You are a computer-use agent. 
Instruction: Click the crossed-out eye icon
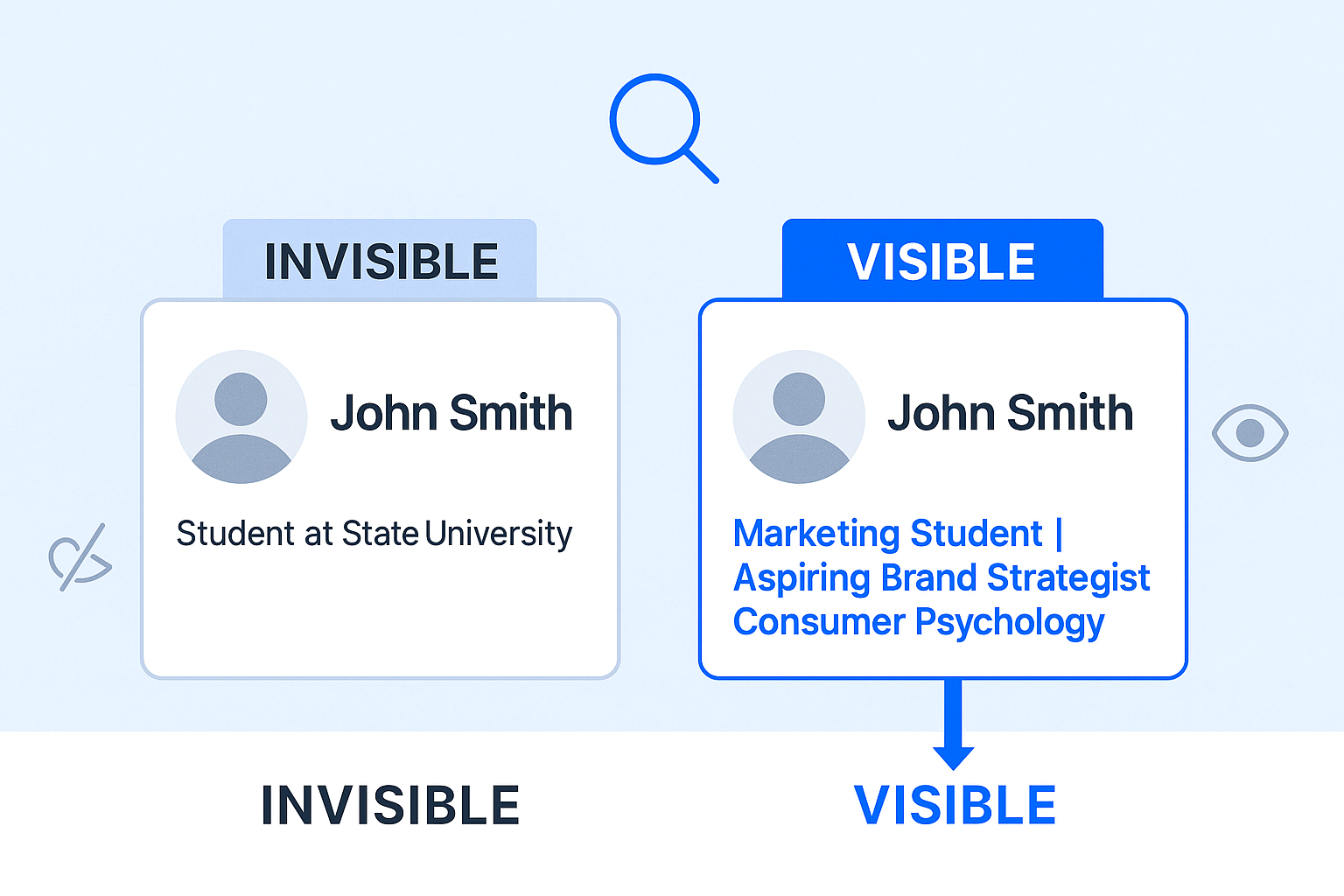click(x=80, y=558)
